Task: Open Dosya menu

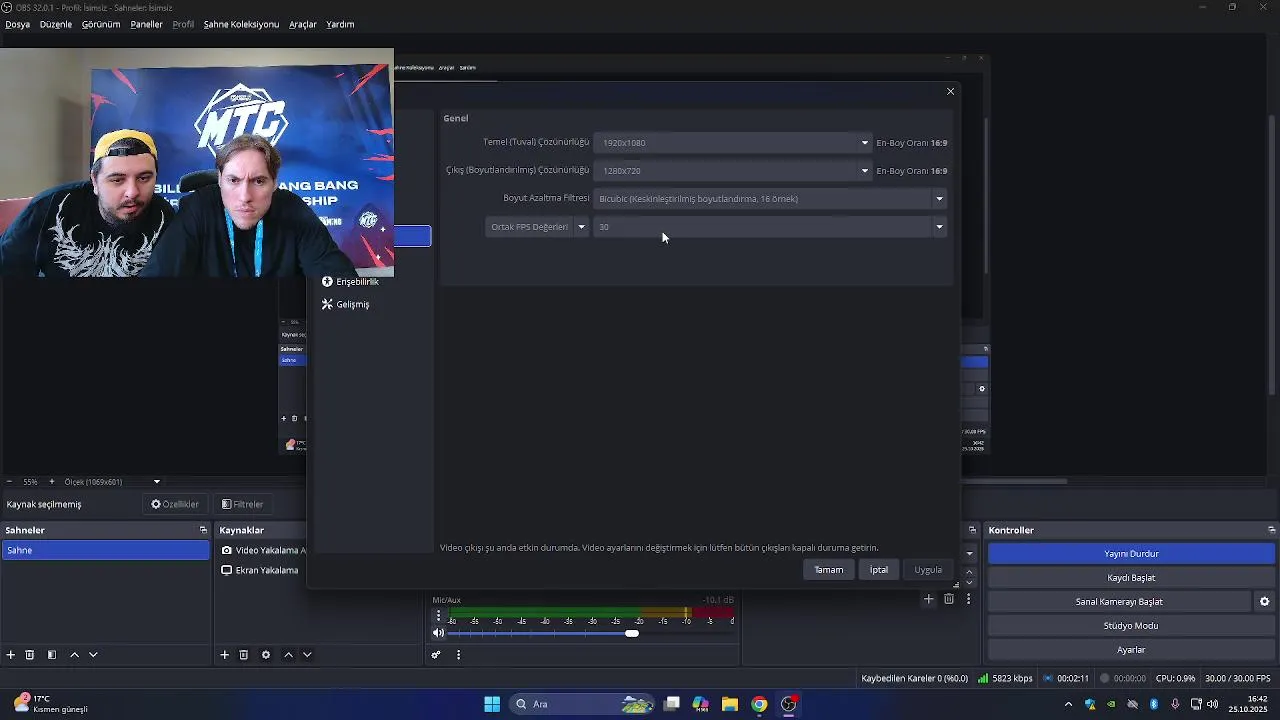Action: click(17, 24)
